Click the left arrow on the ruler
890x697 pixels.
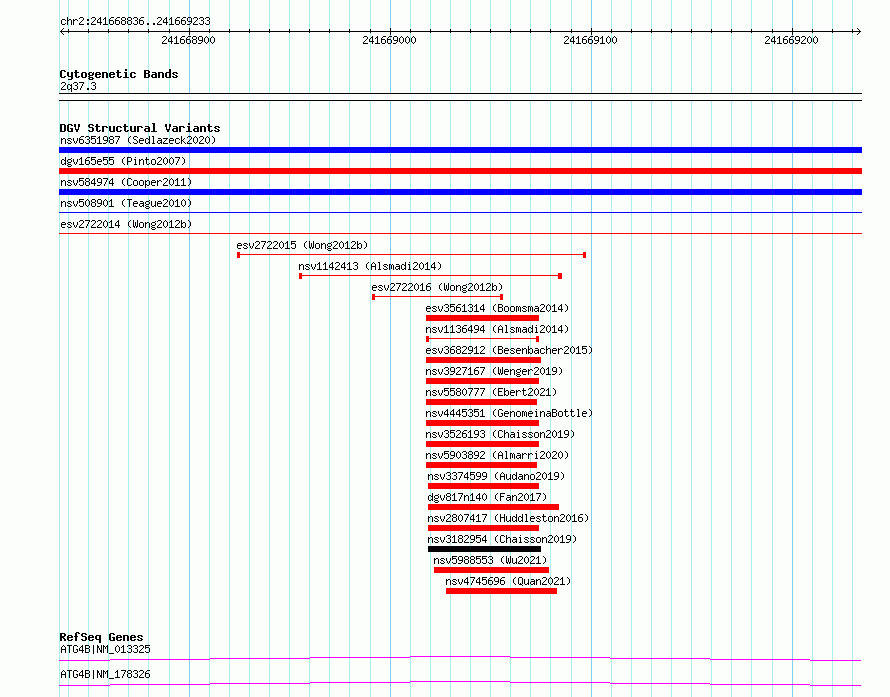point(63,32)
